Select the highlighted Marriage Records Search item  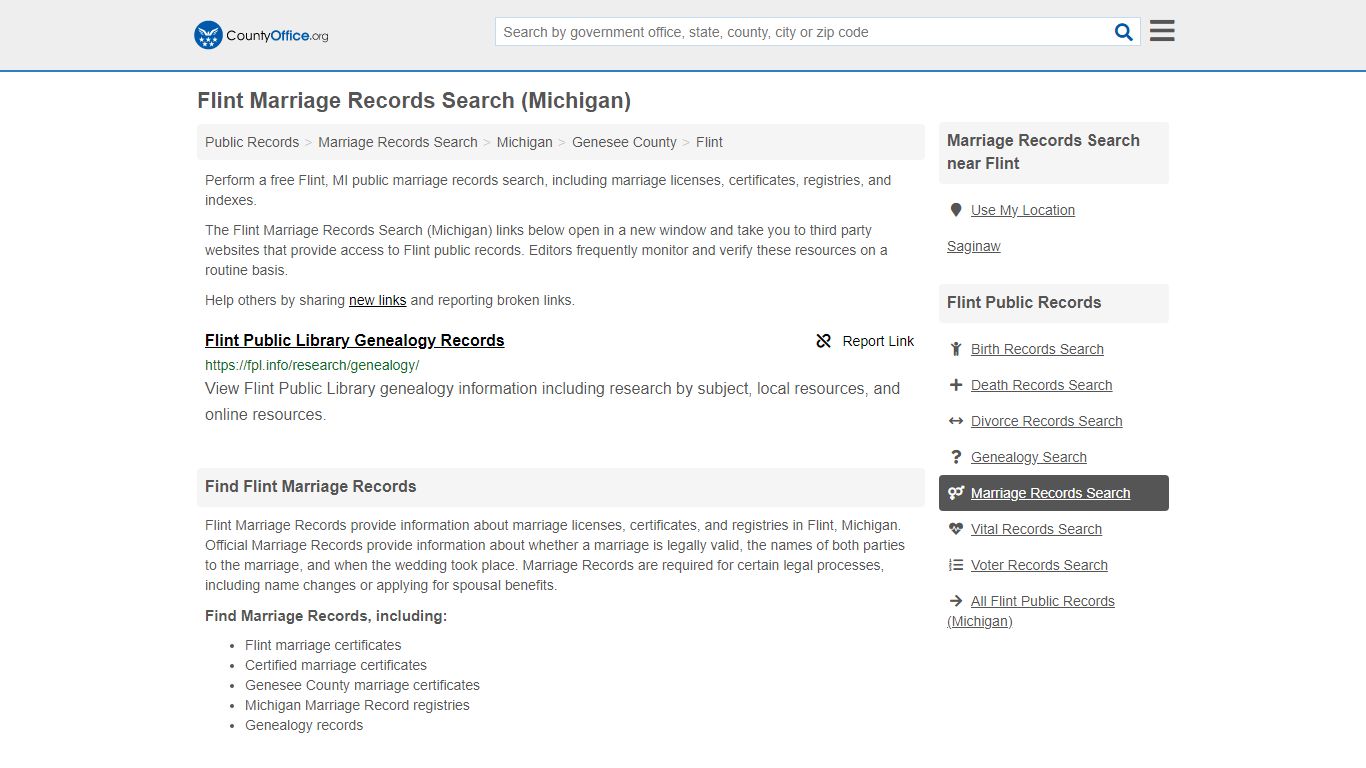point(1054,493)
